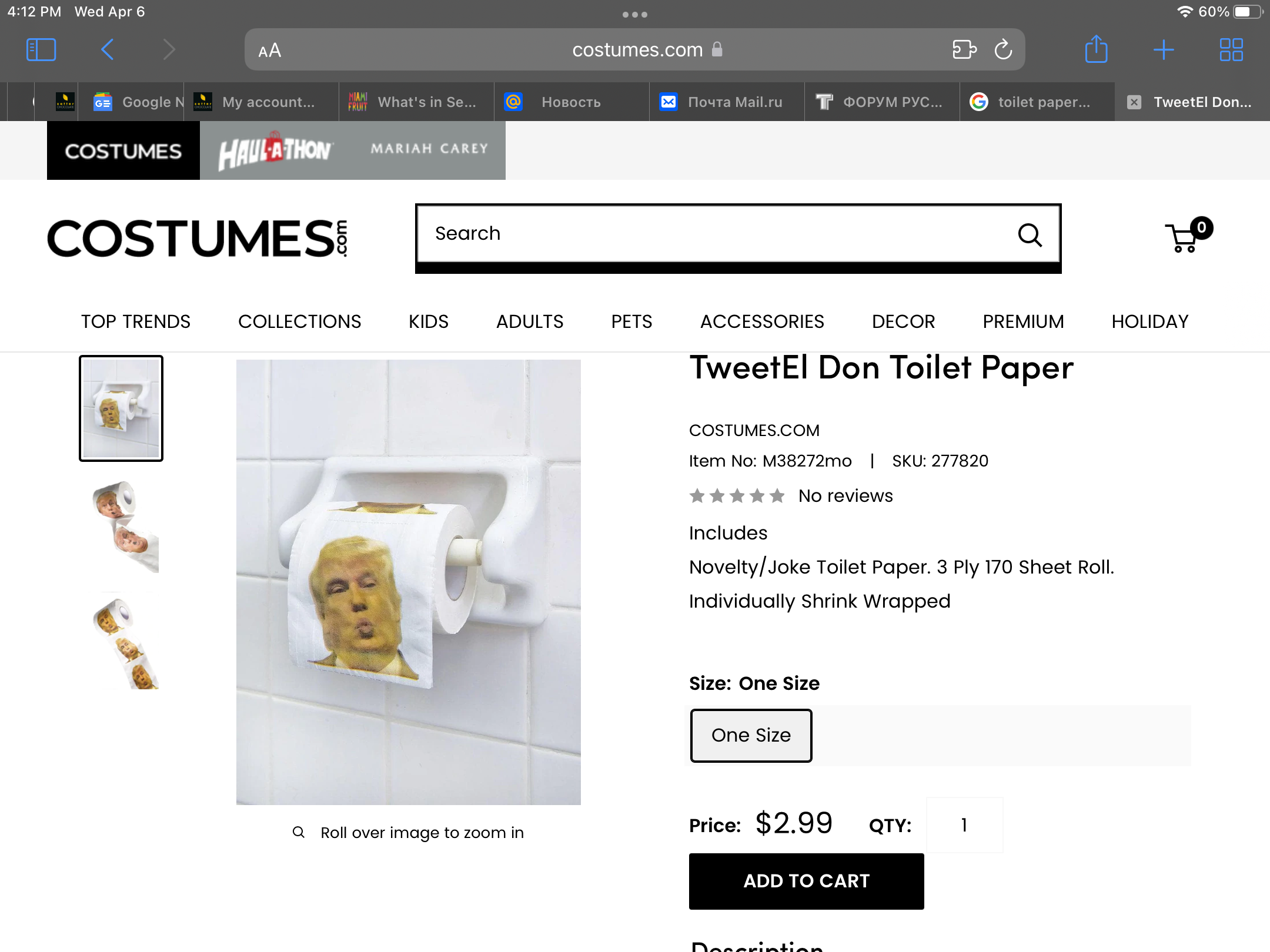Open the Haul-A-Thon store link
Viewport: 1270px width, 952px height.
(x=275, y=150)
